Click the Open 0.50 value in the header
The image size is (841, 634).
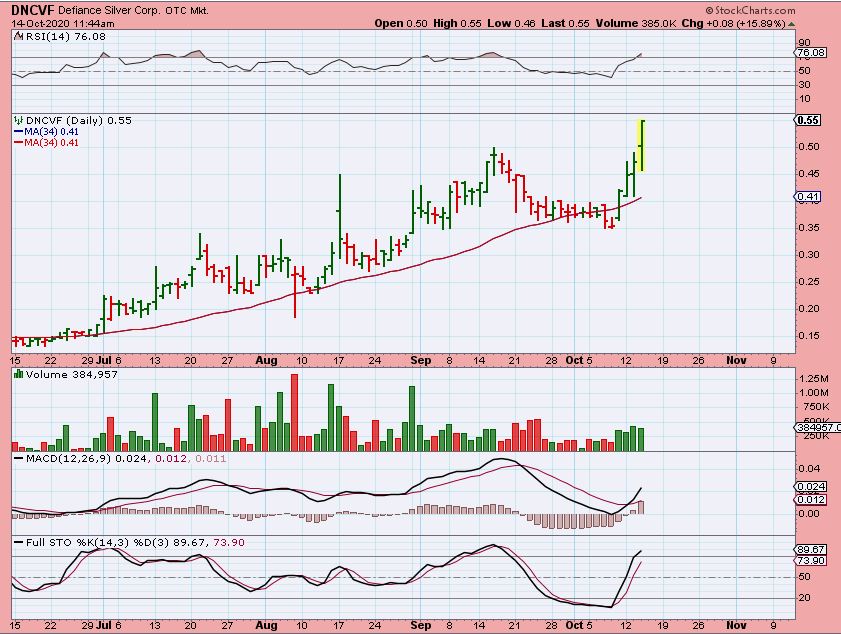click(x=401, y=24)
